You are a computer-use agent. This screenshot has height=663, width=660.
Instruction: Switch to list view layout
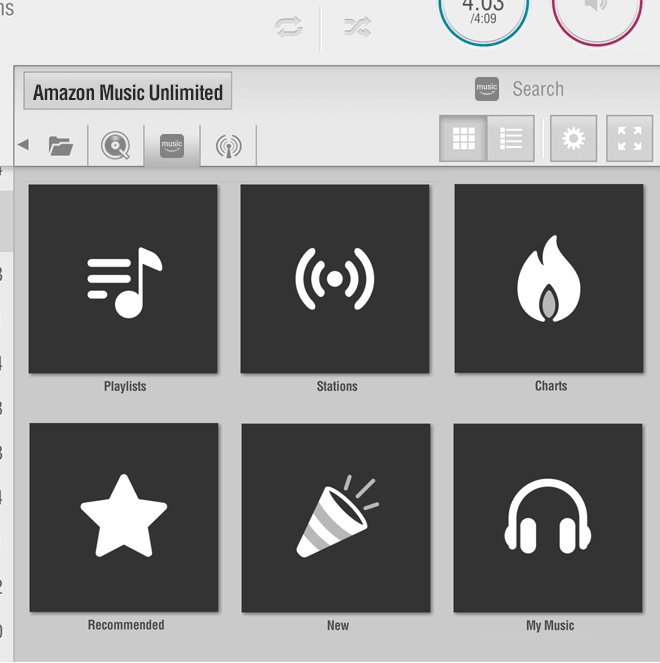[x=511, y=139]
